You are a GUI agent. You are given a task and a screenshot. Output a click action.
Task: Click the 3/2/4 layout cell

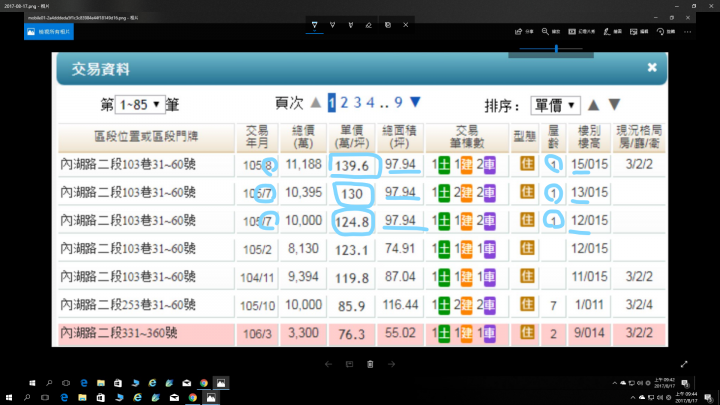point(639,305)
